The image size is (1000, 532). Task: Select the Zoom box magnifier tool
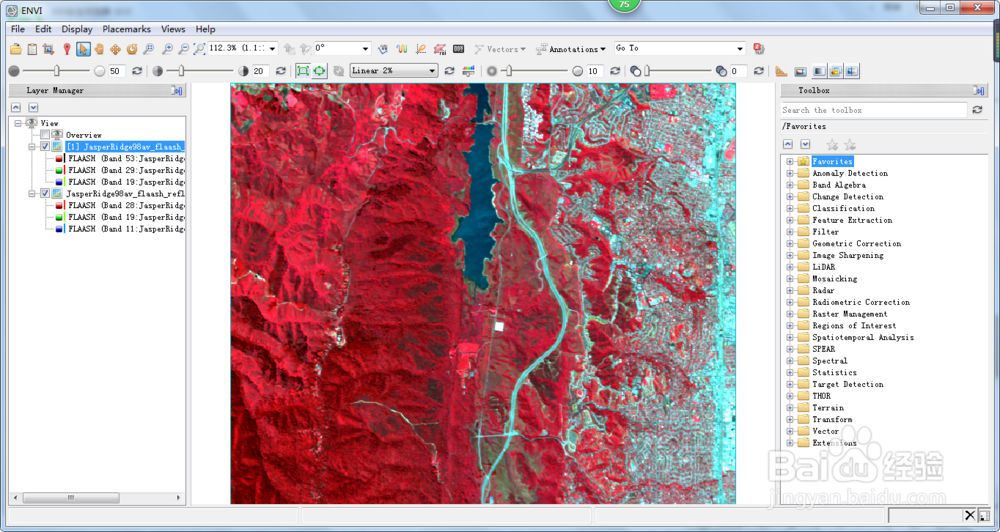[149, 48]
